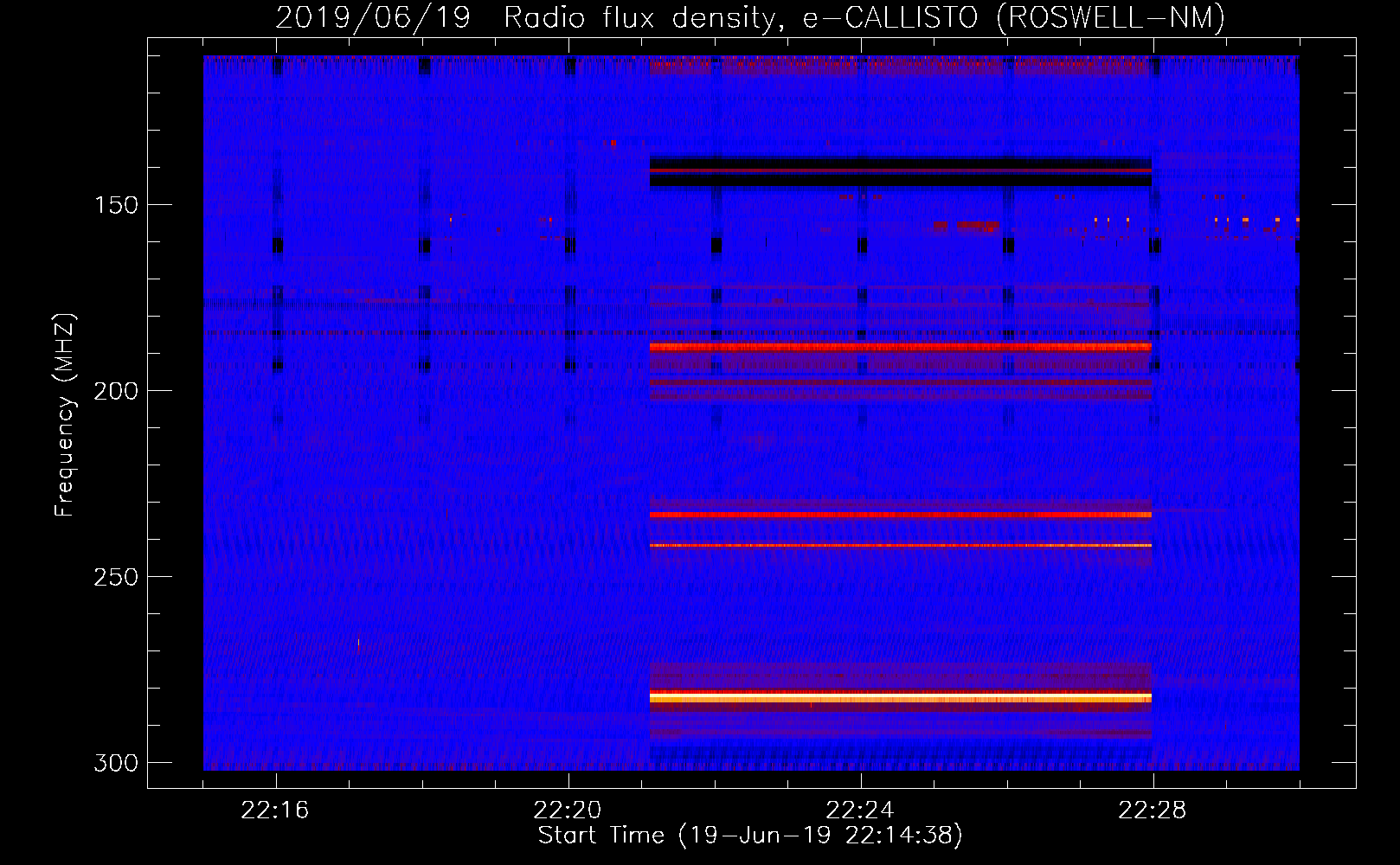Click the '22:24' time tick label
1400x865 pixels.
pyautogui.click(x=860, y=810)
